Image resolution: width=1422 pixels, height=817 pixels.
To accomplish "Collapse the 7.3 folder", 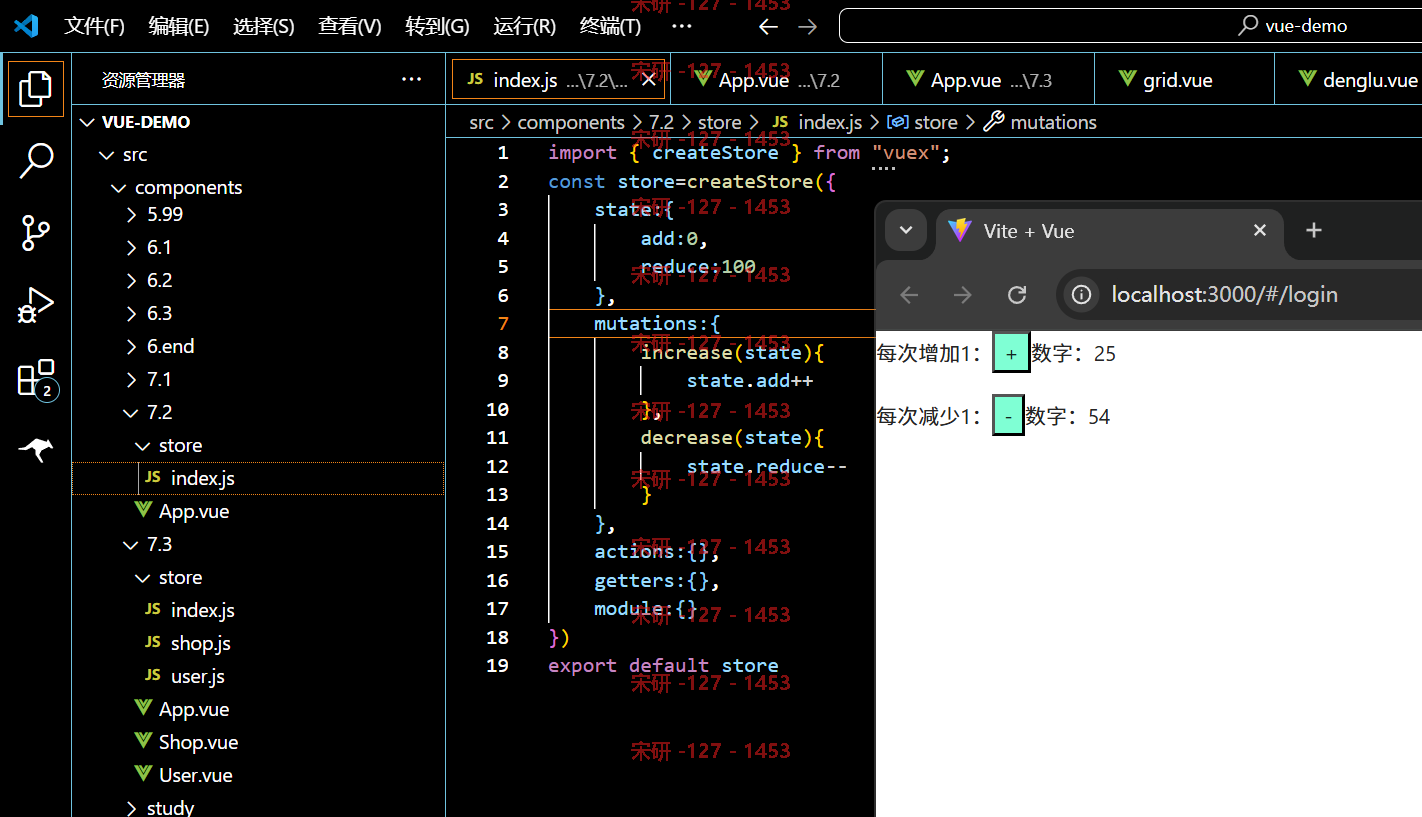I will coord(258,544).
